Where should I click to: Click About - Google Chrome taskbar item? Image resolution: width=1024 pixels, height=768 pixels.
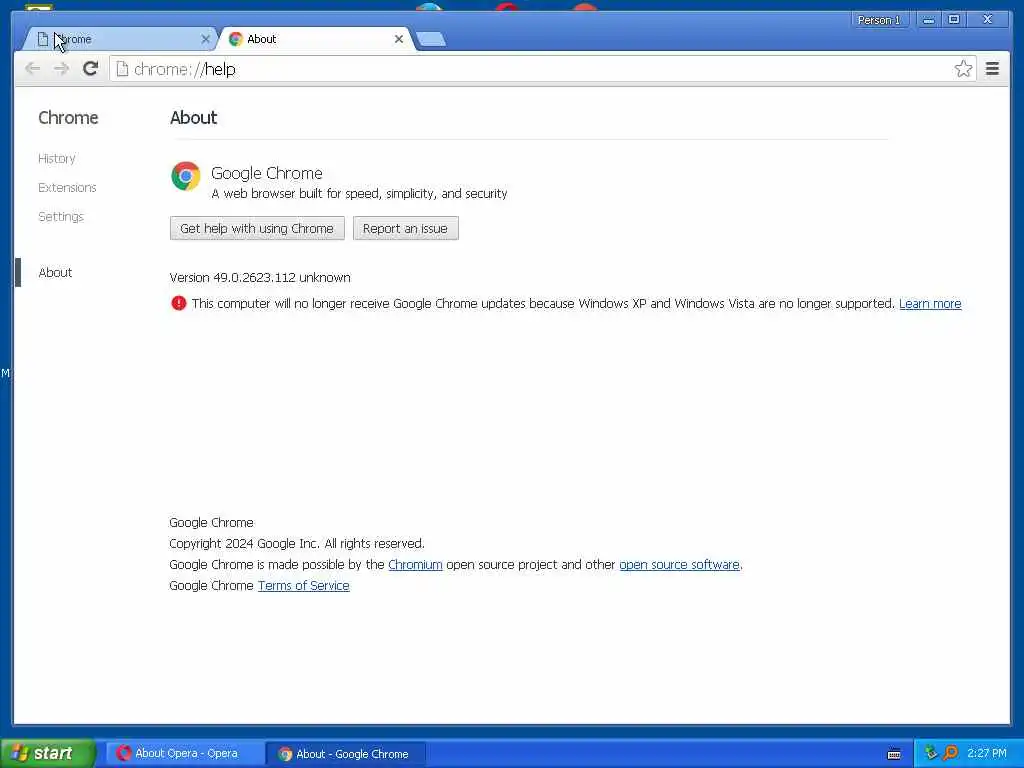(346, 754)
